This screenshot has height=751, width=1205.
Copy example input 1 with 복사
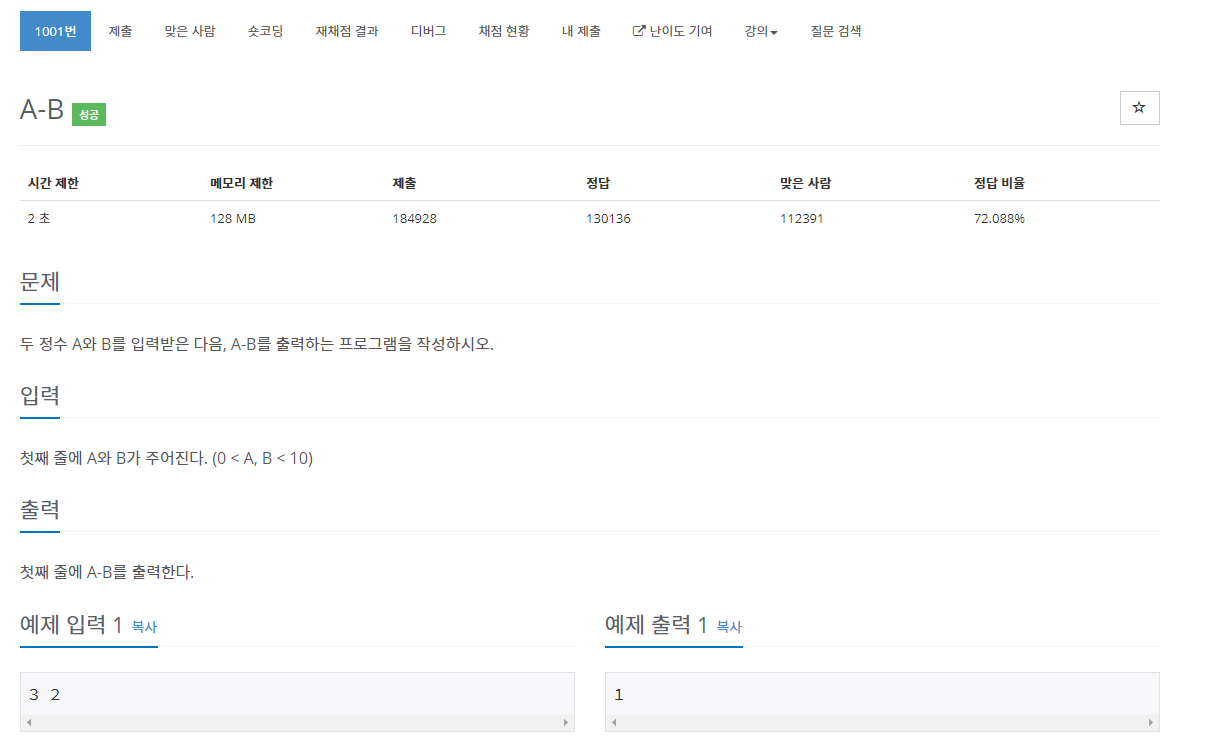click(x=144, y=627)
